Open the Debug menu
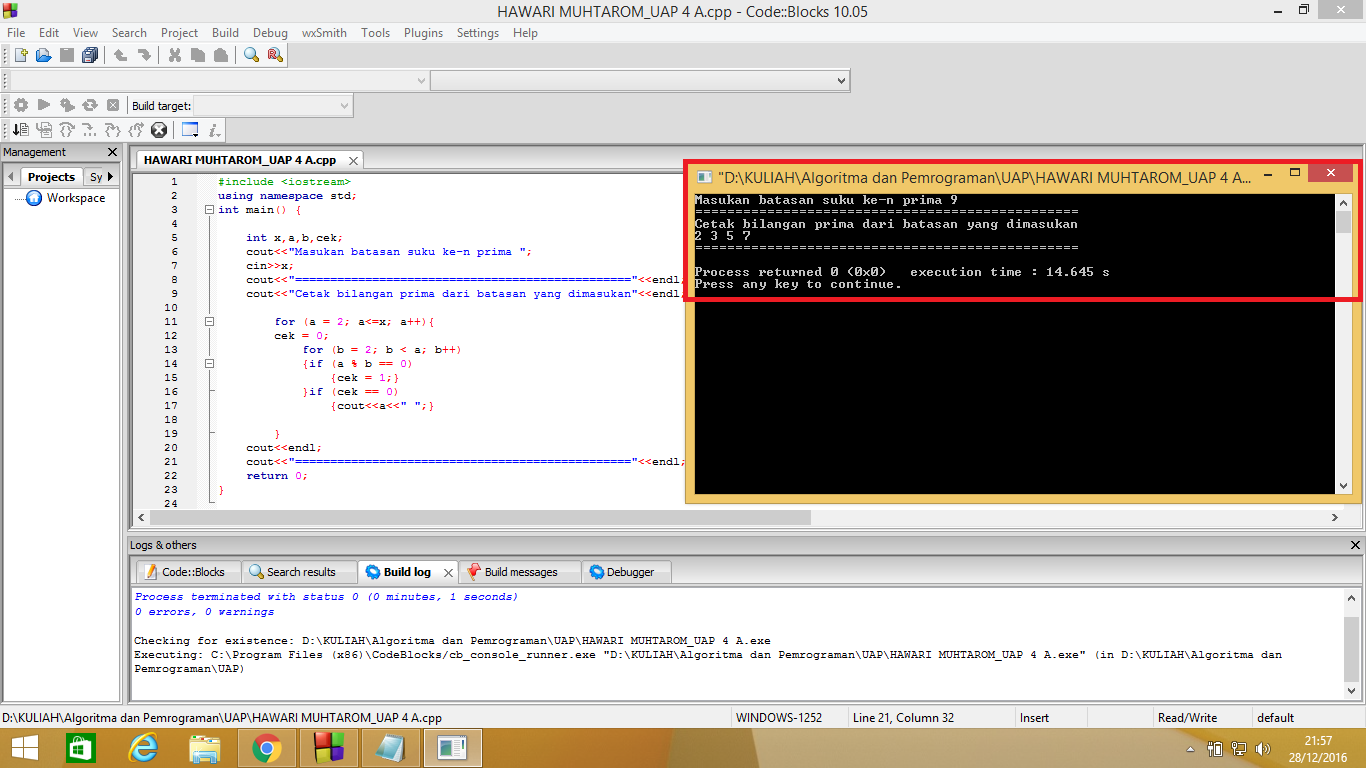1366x768 pixels. [270, 33]
